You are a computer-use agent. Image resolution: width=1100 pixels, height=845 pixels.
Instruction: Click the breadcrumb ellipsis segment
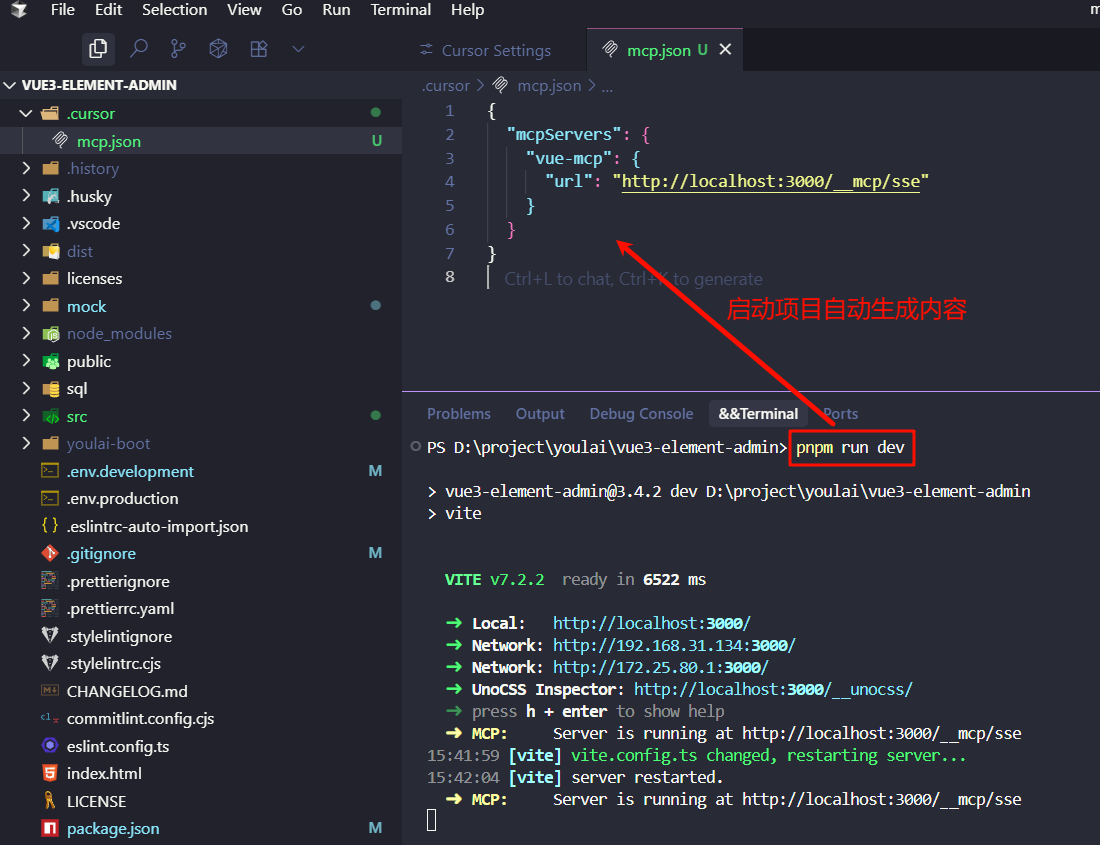pos(607,86)
